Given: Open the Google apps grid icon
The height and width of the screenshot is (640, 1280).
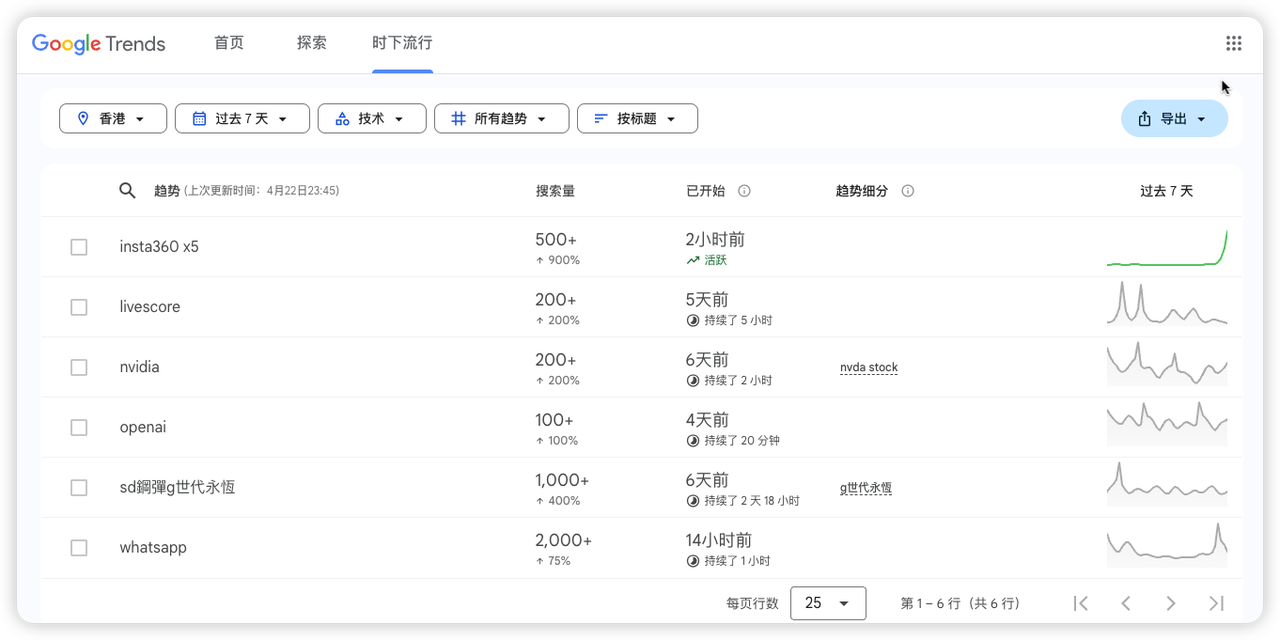Looking at the screenshot, I should (x=1233, y=43).
